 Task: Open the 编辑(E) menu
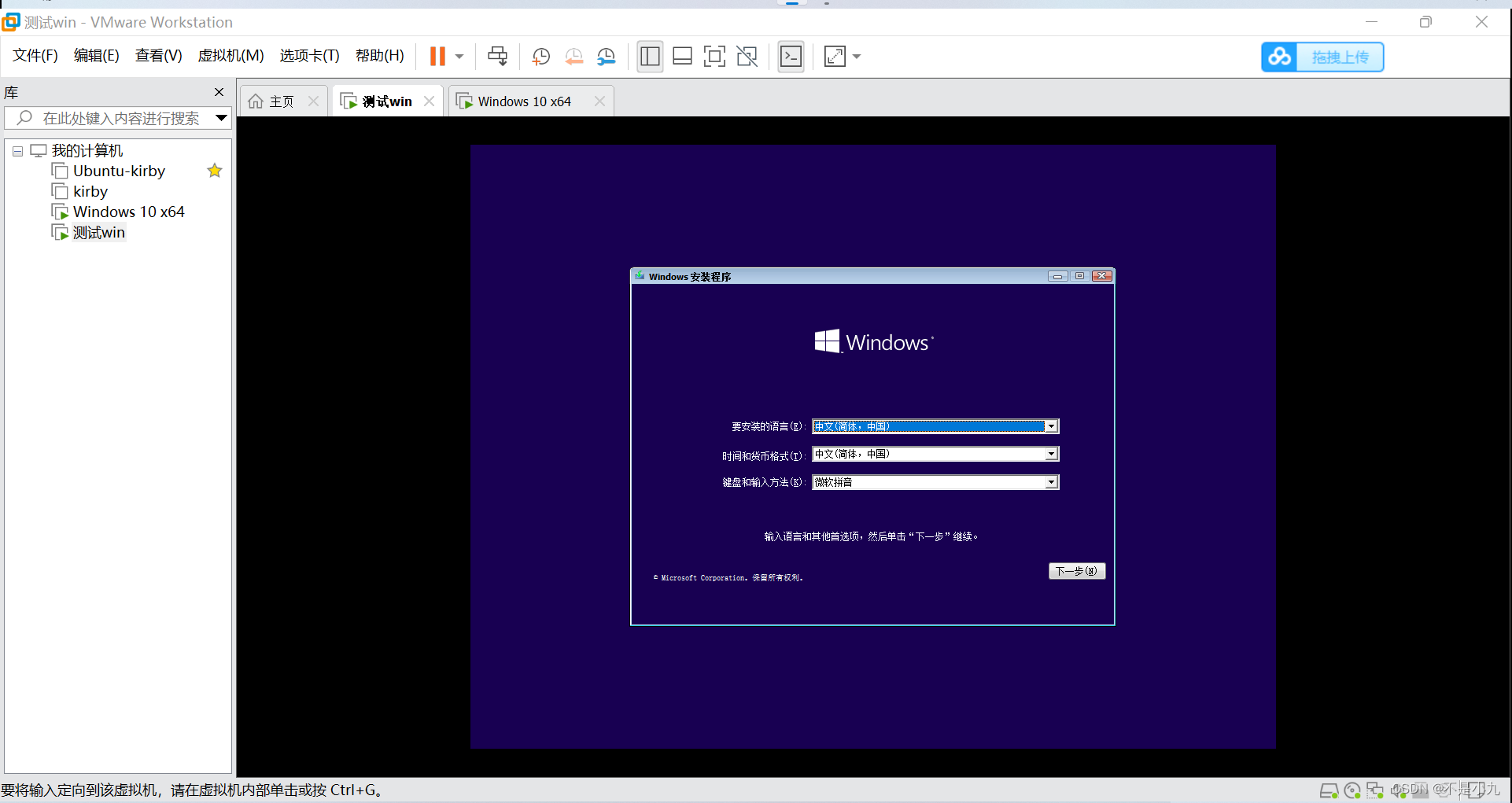(x=97, y=56)
